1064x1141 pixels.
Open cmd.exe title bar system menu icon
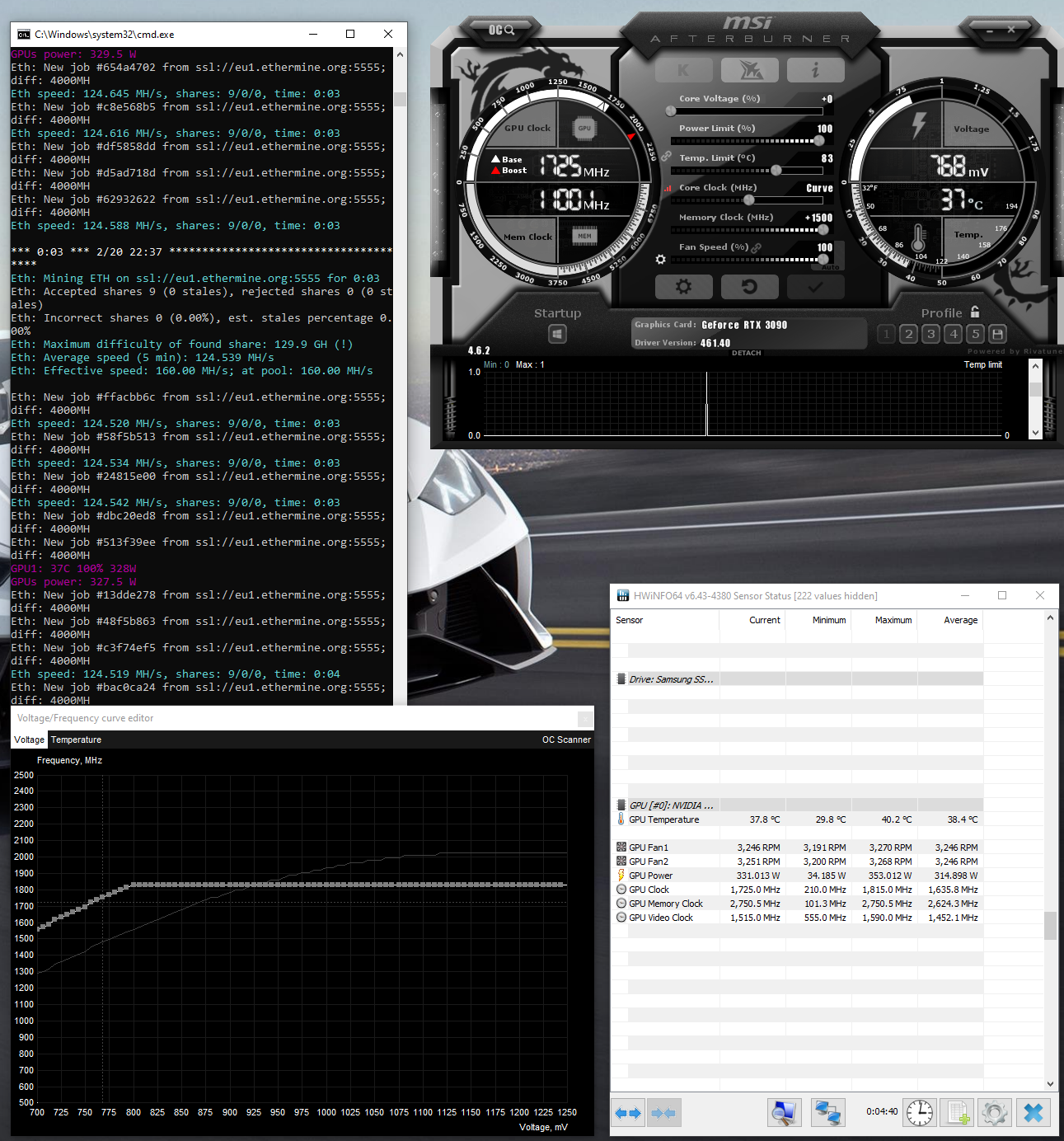coord(24,34)
